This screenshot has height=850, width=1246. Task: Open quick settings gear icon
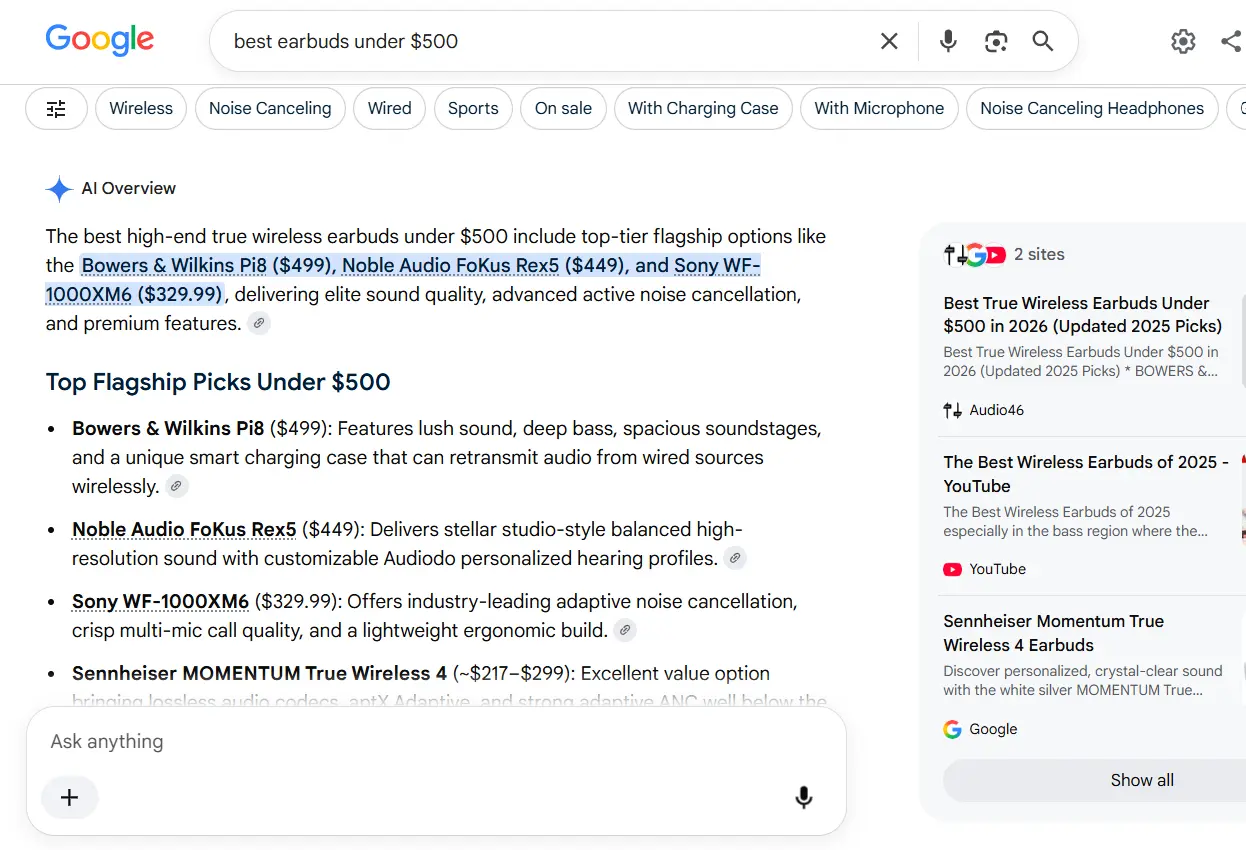[x=1183, y=41]
